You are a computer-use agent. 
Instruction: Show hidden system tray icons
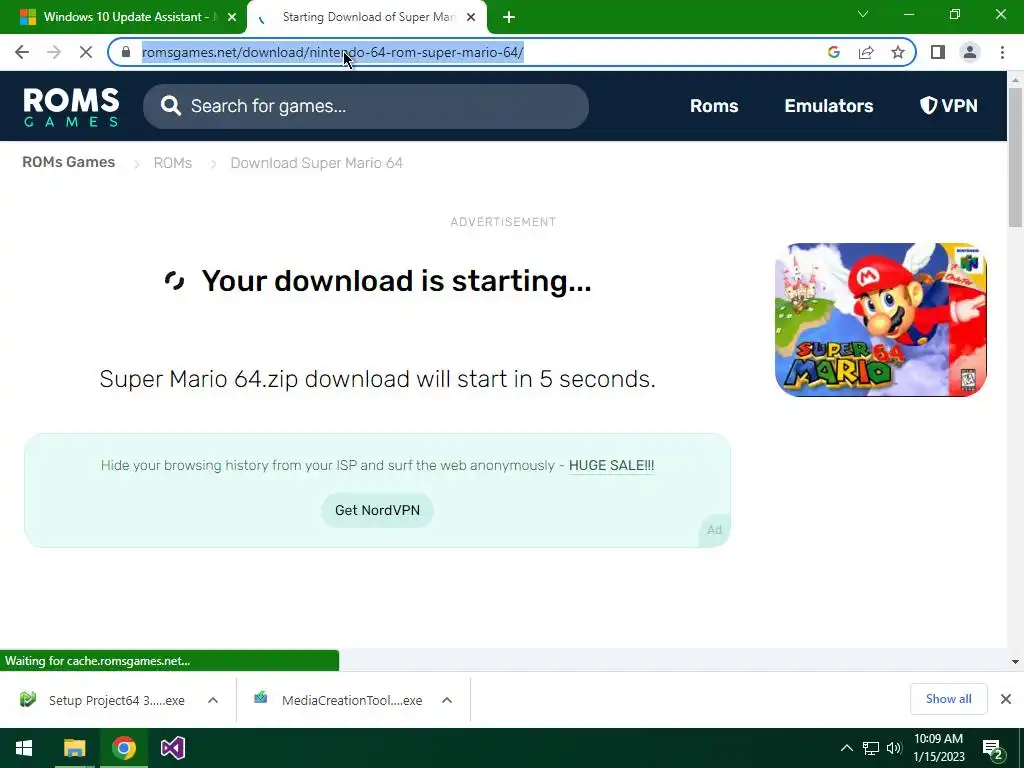point(846,748)
